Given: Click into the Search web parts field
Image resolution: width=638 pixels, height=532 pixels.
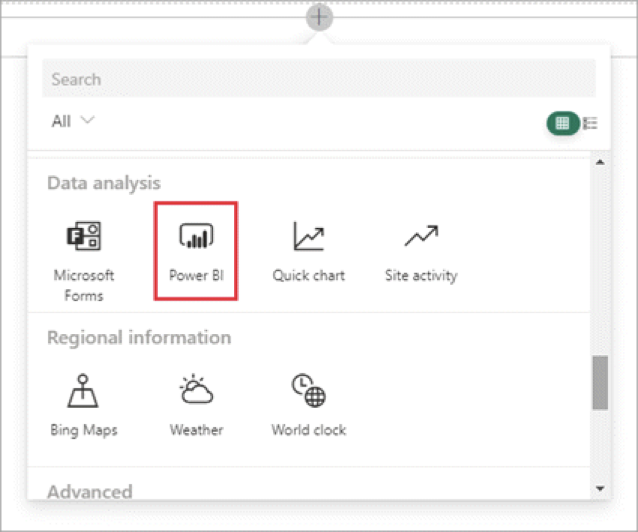Looking at the screenshot, I should (x=318, y=79).
